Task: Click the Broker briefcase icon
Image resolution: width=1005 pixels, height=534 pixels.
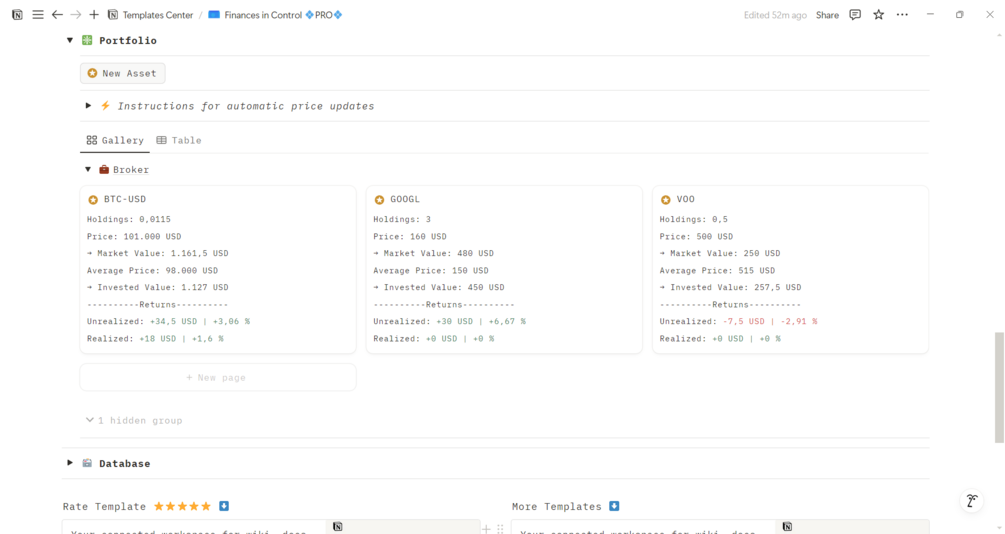Action: click(104, 170)
